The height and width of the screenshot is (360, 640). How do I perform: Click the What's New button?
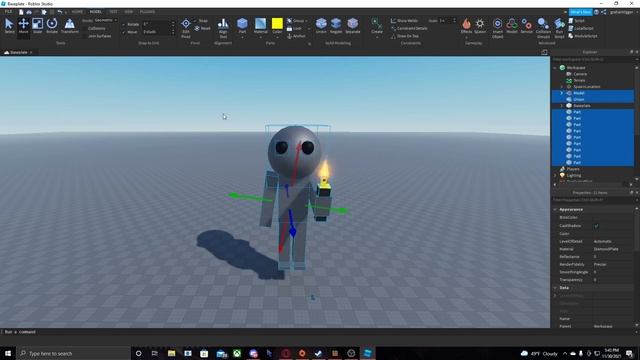pos(580,12)
